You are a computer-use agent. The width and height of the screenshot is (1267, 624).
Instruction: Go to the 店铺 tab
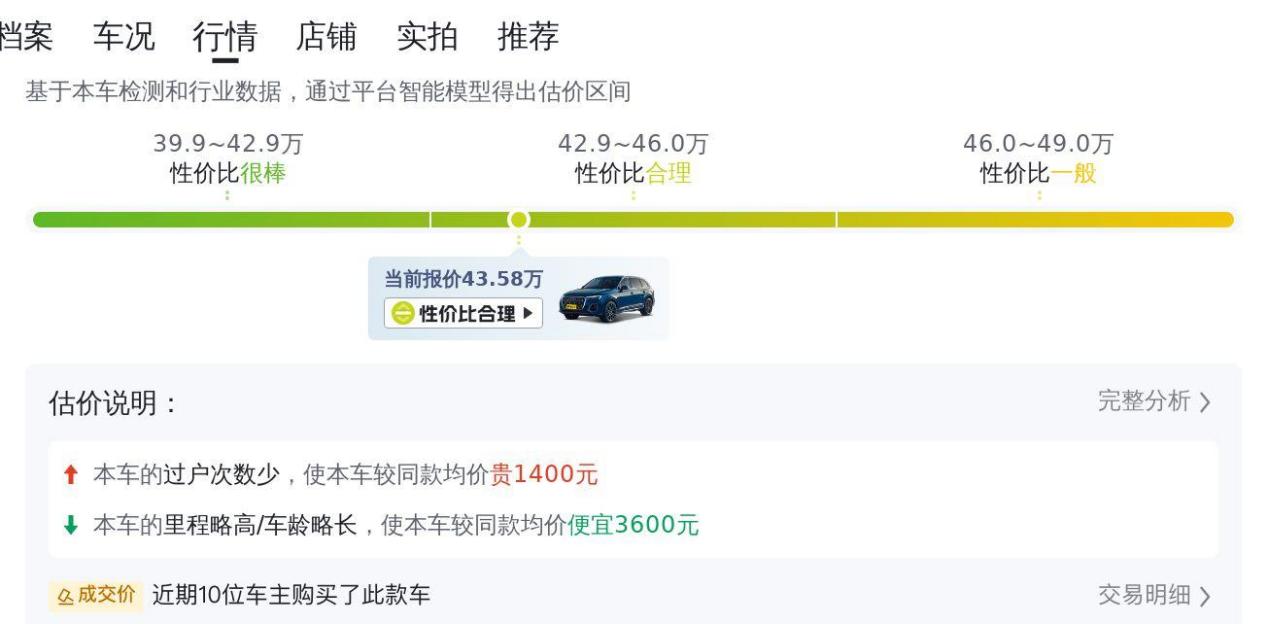tap(326, 37)
